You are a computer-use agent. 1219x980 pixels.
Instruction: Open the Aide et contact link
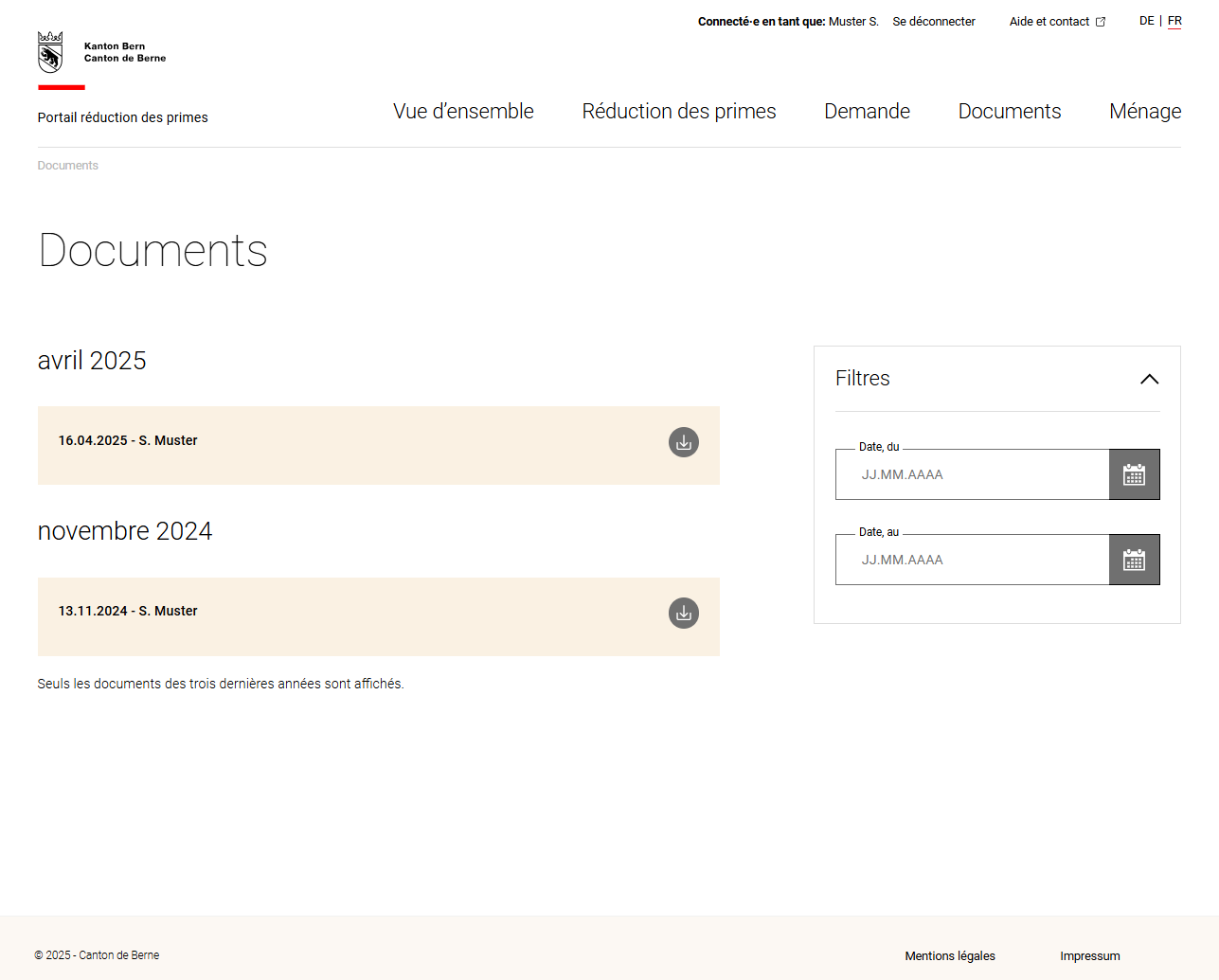[x=1049, y=22]
